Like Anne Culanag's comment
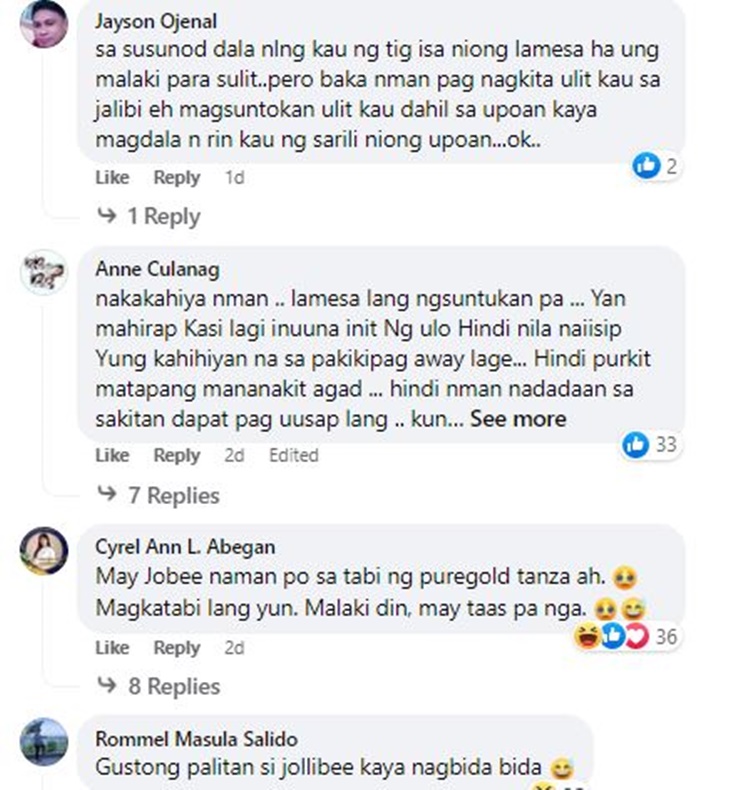The height and width of the screenshot is (790, 750). [x=112, y=455]
